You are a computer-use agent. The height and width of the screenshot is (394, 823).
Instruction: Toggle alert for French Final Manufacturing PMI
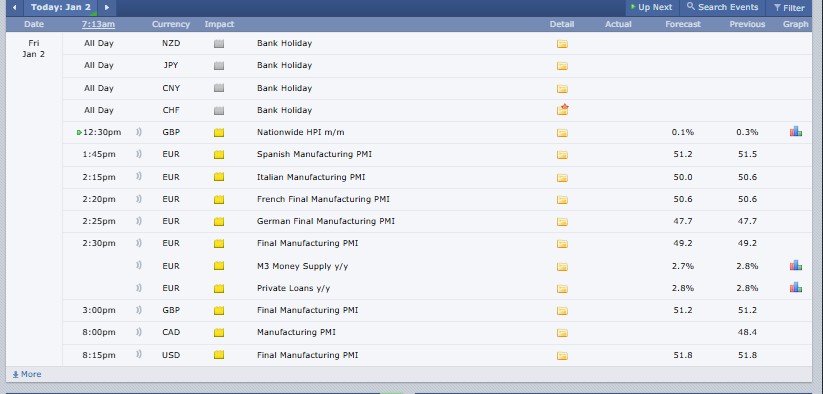(x=139, y=199)
